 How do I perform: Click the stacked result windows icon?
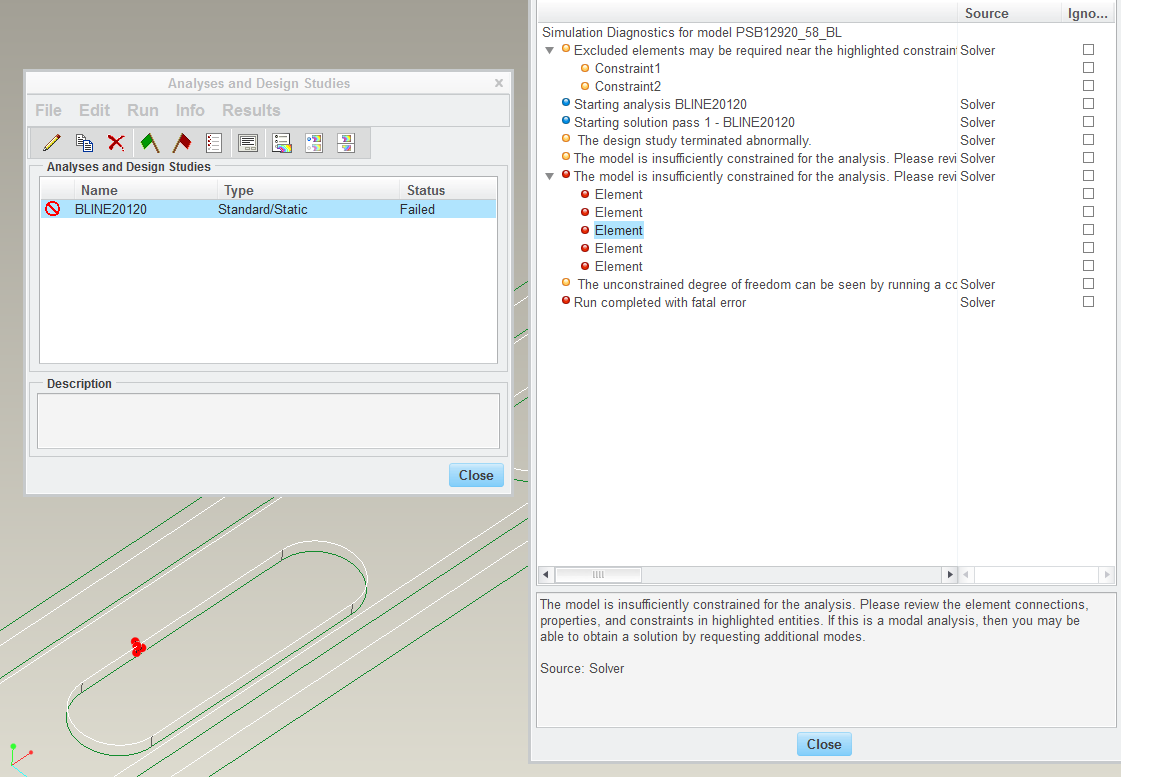346,142
